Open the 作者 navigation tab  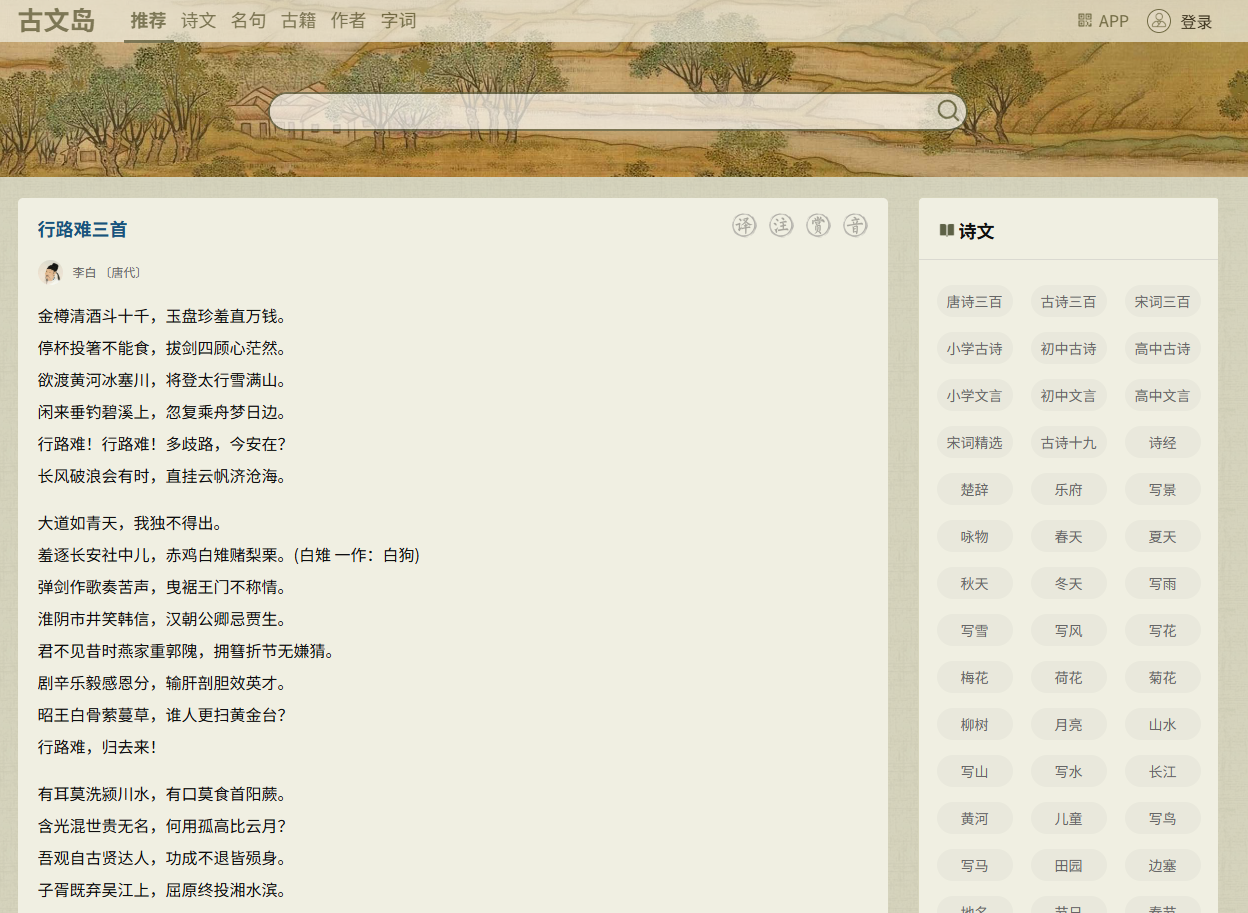(348, 21)
